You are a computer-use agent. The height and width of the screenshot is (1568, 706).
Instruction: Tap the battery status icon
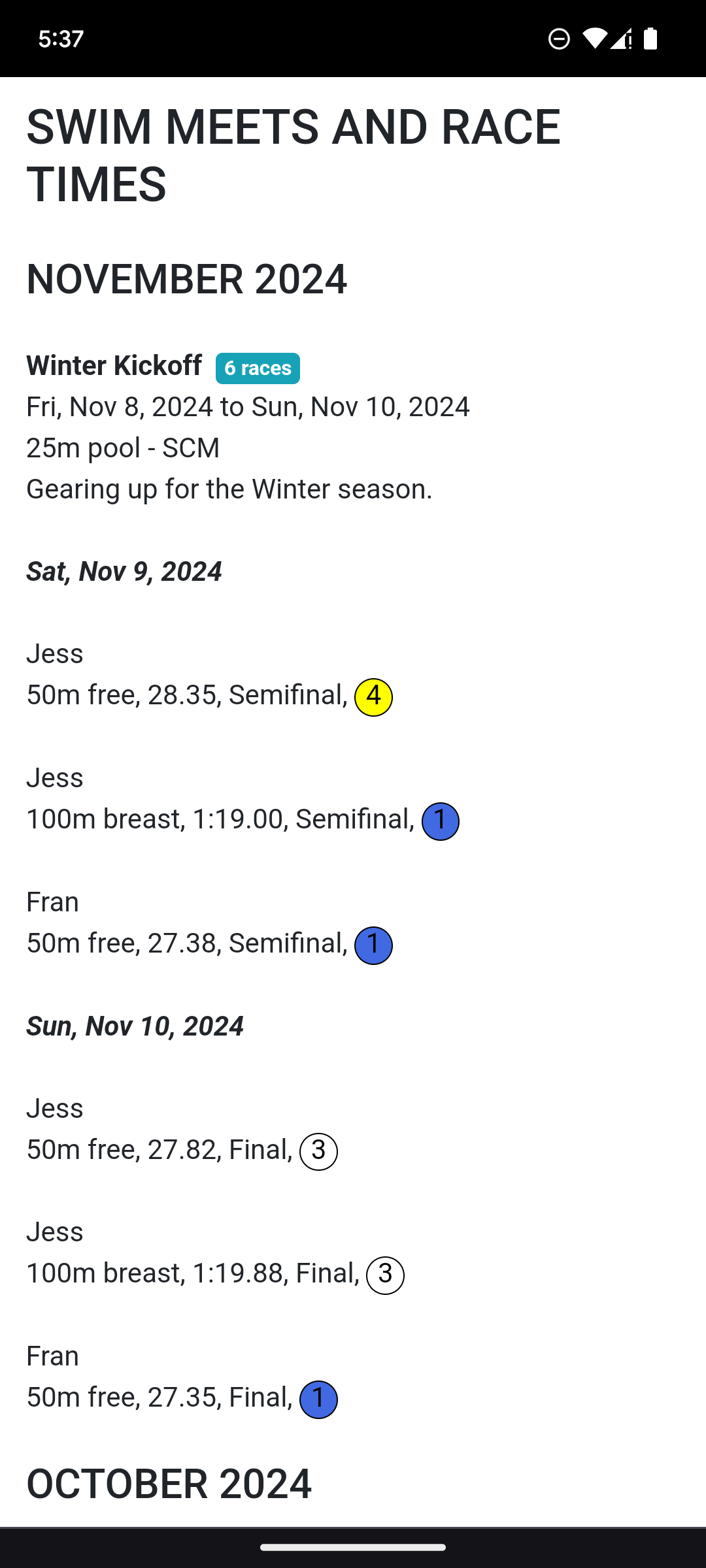[x=650, y=39]
